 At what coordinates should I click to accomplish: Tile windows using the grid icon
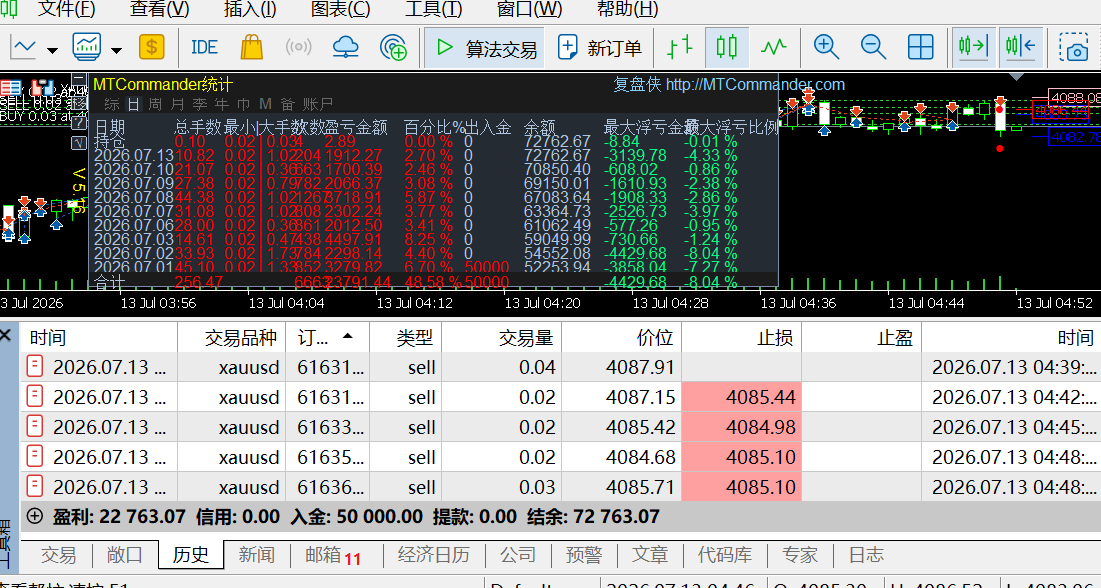(x=921, y=48)
